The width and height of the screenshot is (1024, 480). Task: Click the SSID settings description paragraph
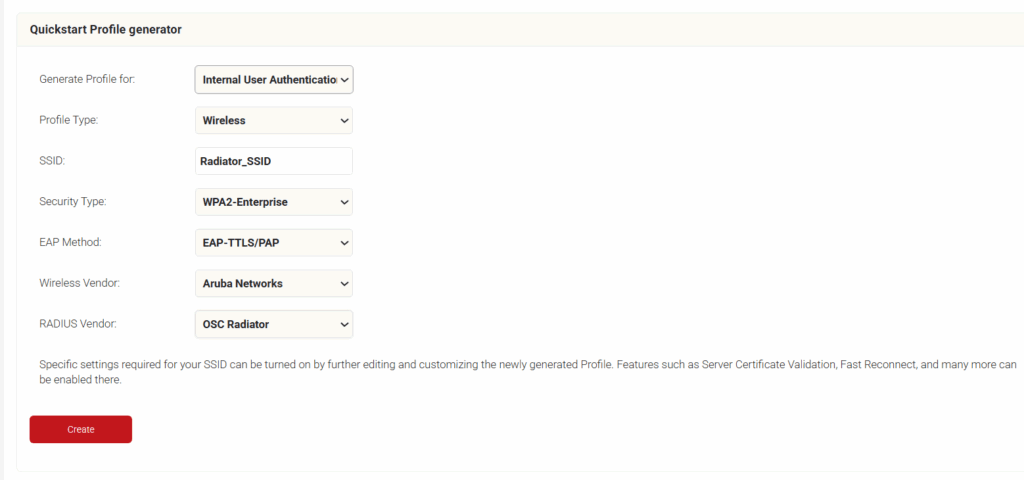500,372
